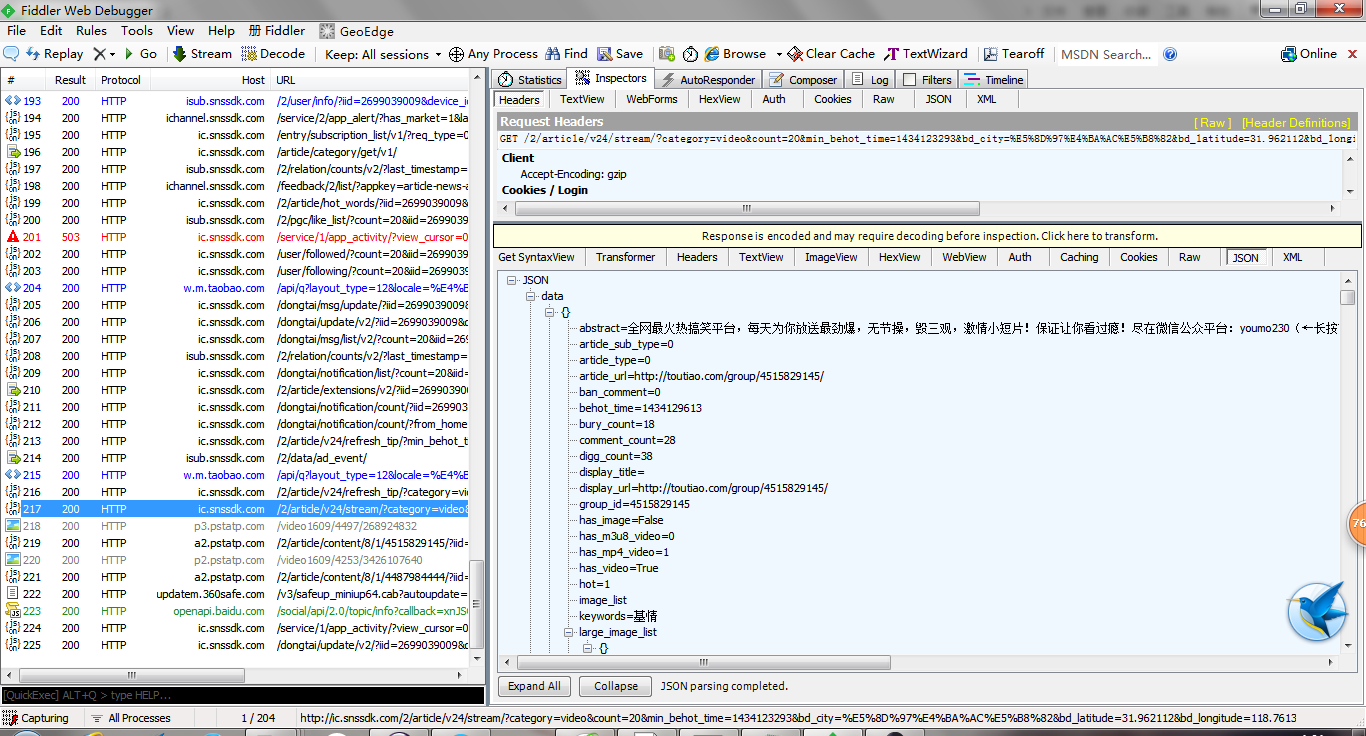Click Tearoff to detach inspectors
This screenshot has height=736, width=1366.
(x=1014, y=54)
